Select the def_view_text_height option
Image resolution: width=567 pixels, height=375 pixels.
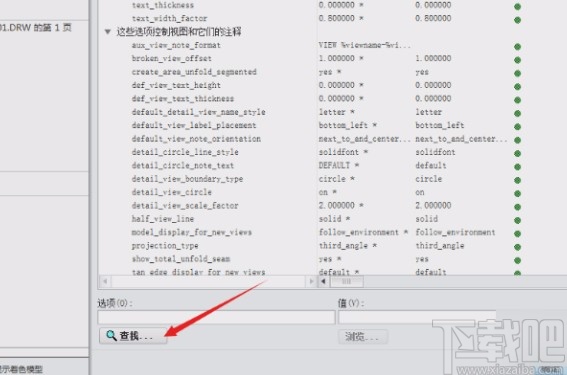(x=176, y=85)
